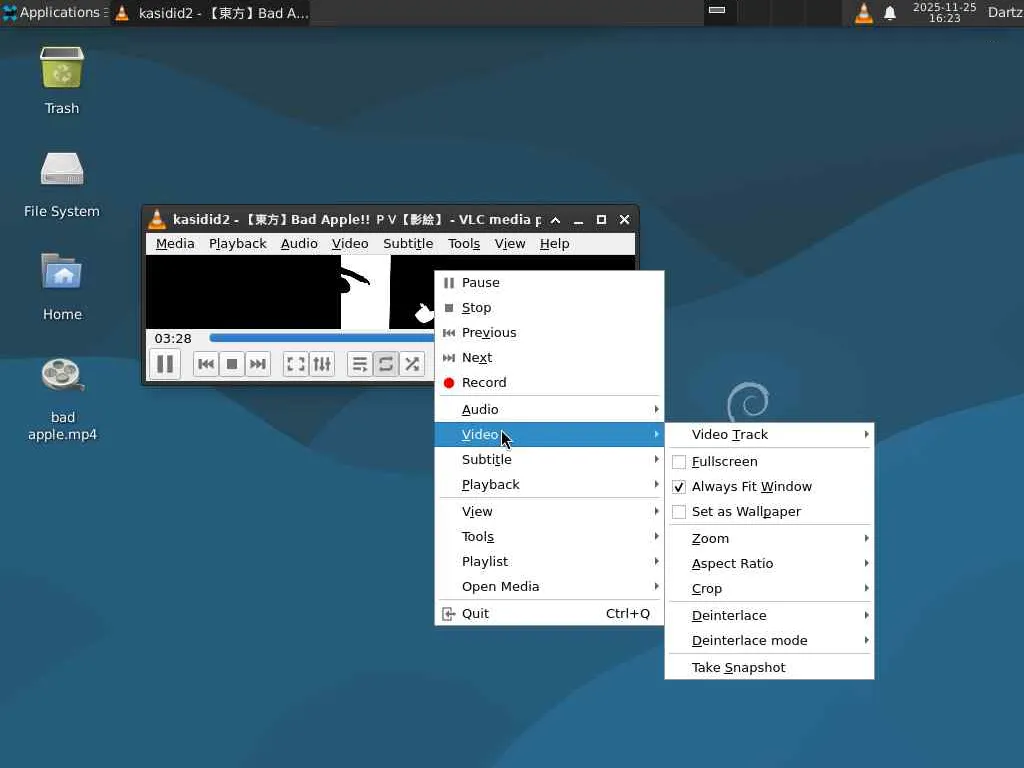This screenshot has width=1024, height=768.
Task: Expand the View submenu in context menu
Action: coord(549,511)
